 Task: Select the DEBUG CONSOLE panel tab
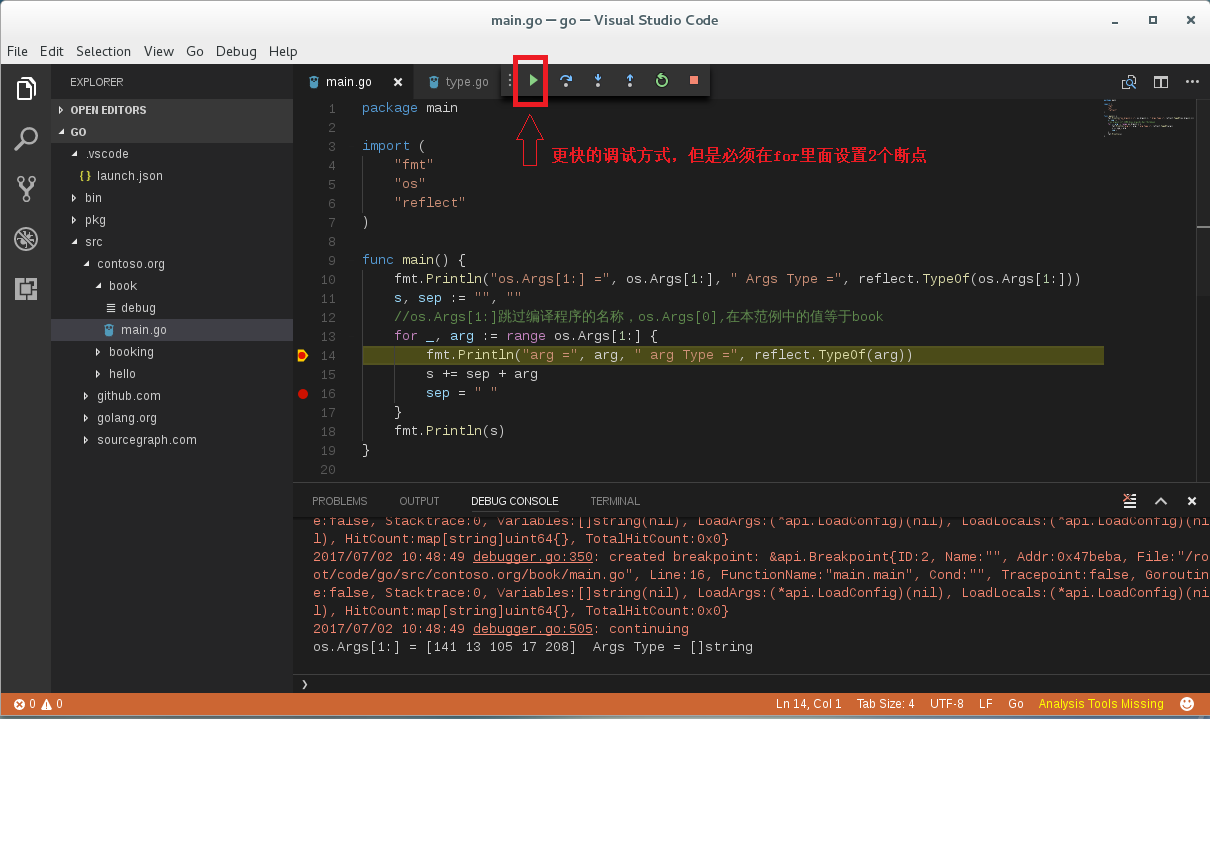514,501
